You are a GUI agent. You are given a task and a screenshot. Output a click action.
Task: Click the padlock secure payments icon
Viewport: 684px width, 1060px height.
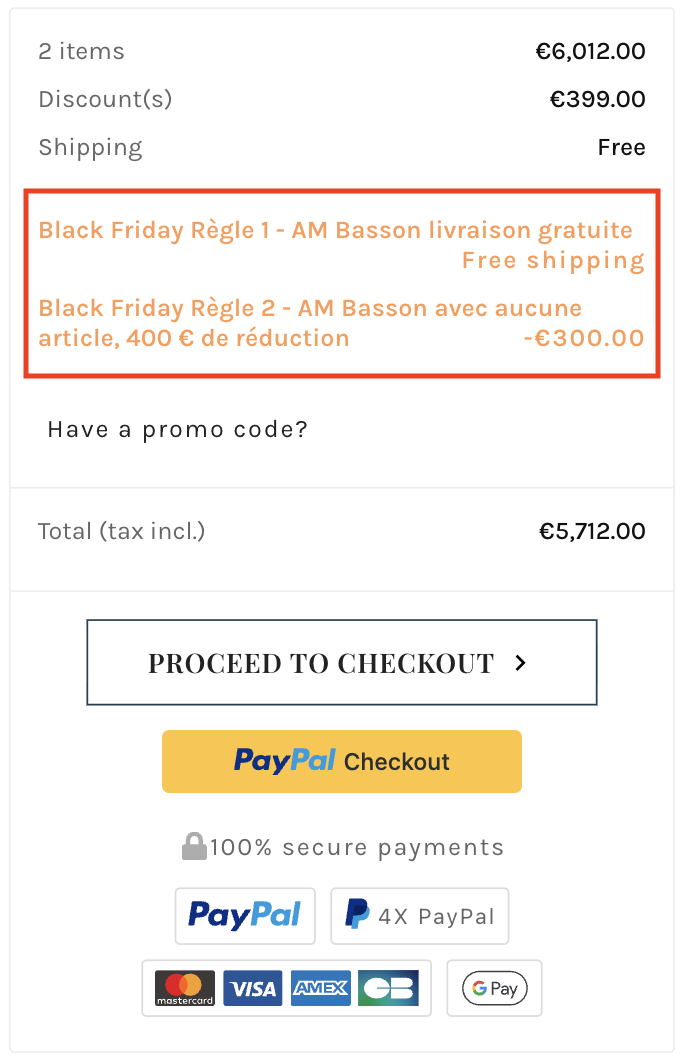point(194,847)
